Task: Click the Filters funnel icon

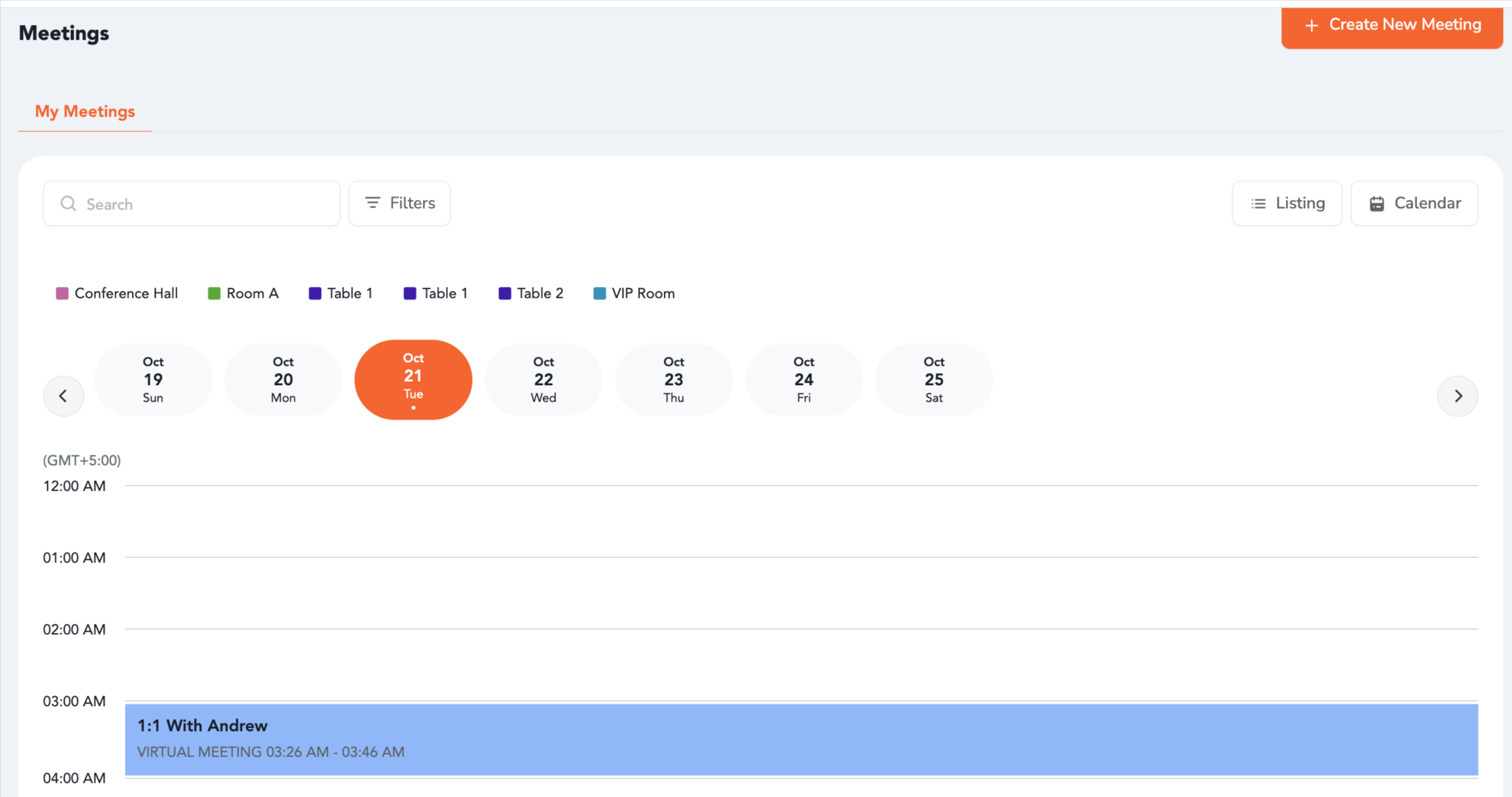Action: coord(372,203)
